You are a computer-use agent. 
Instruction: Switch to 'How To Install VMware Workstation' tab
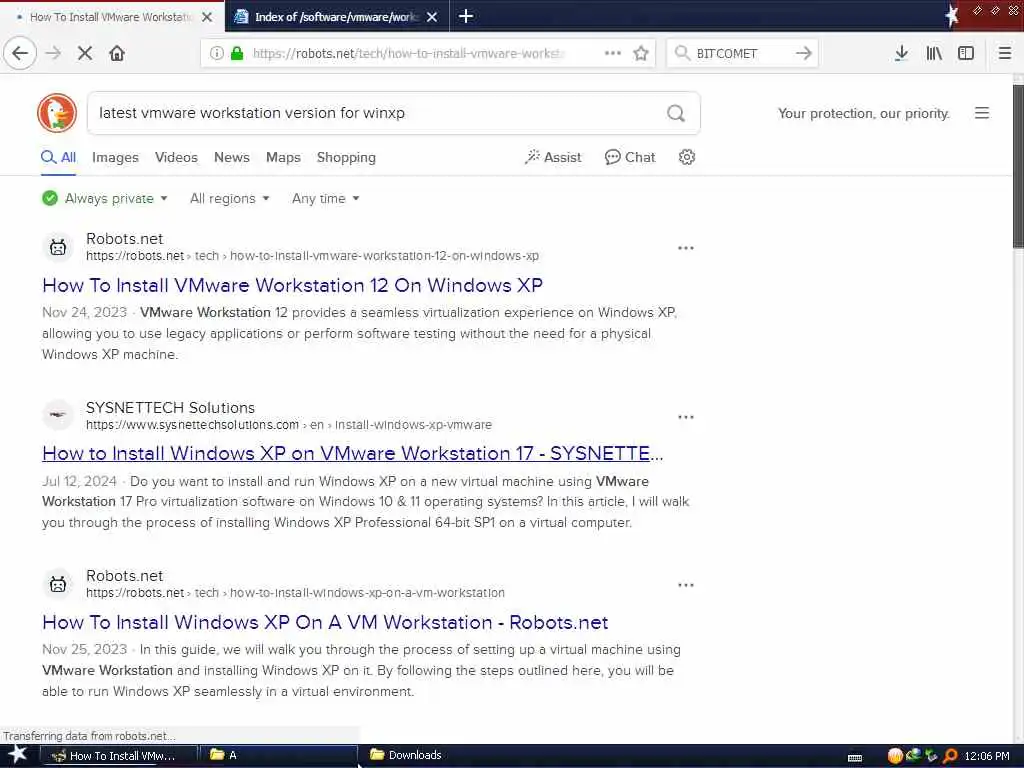point(111,17)
